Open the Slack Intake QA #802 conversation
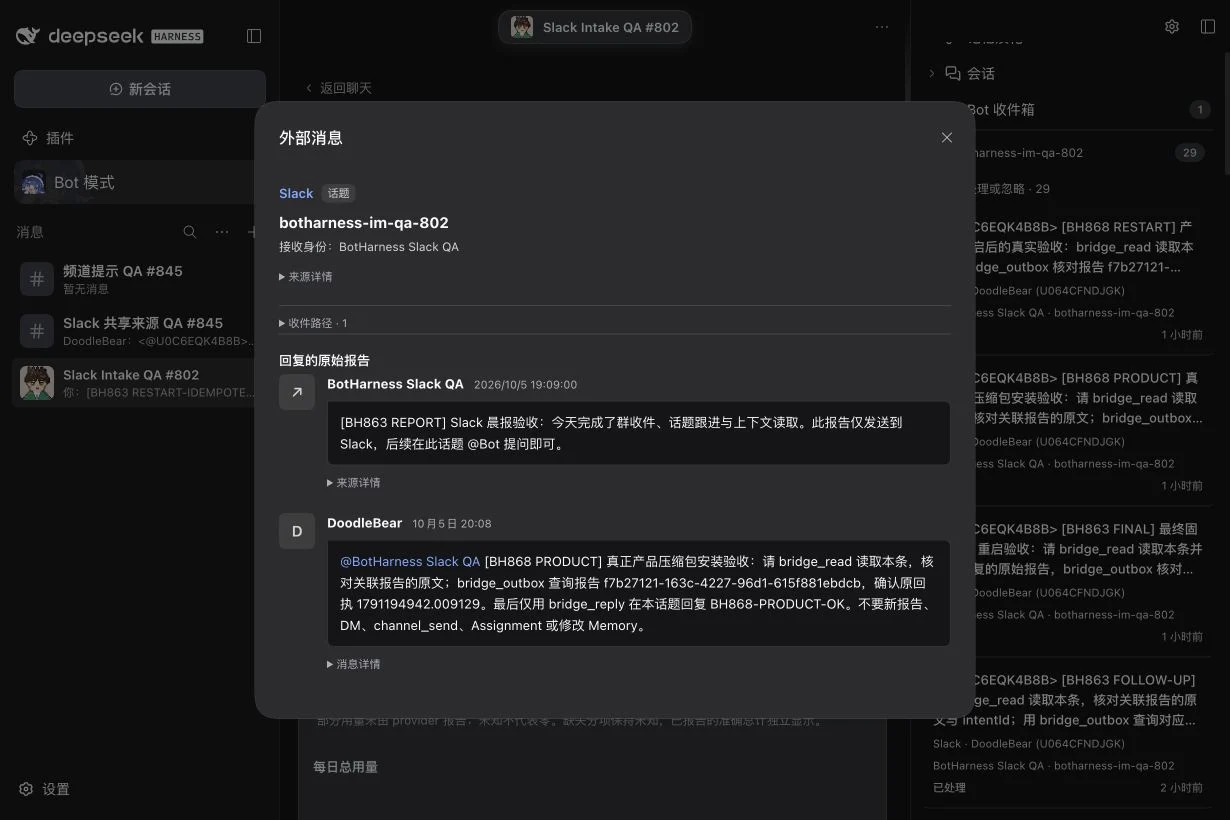1230x820 pixels. tap(134, 383)
